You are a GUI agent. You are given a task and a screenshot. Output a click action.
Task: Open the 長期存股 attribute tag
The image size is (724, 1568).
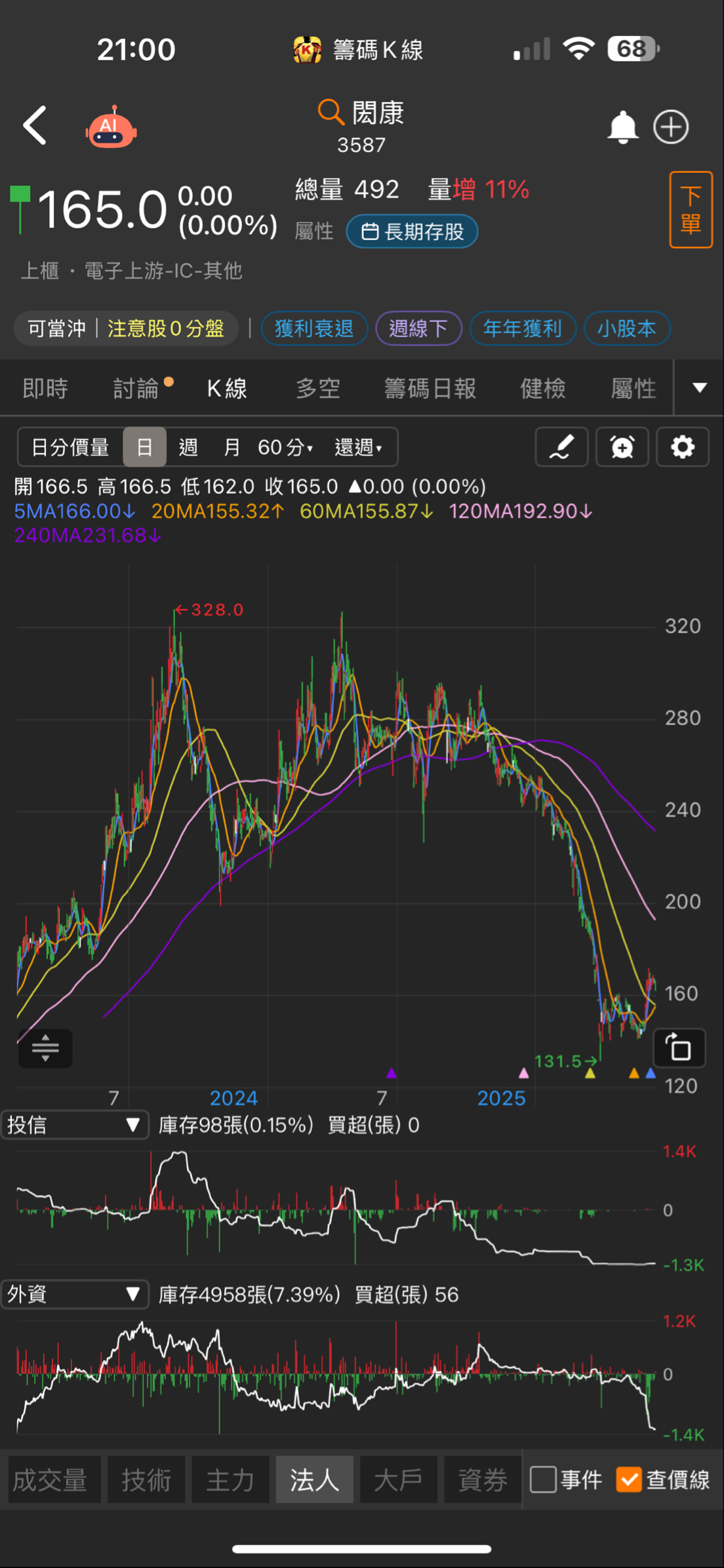click(x=412, y=231)
